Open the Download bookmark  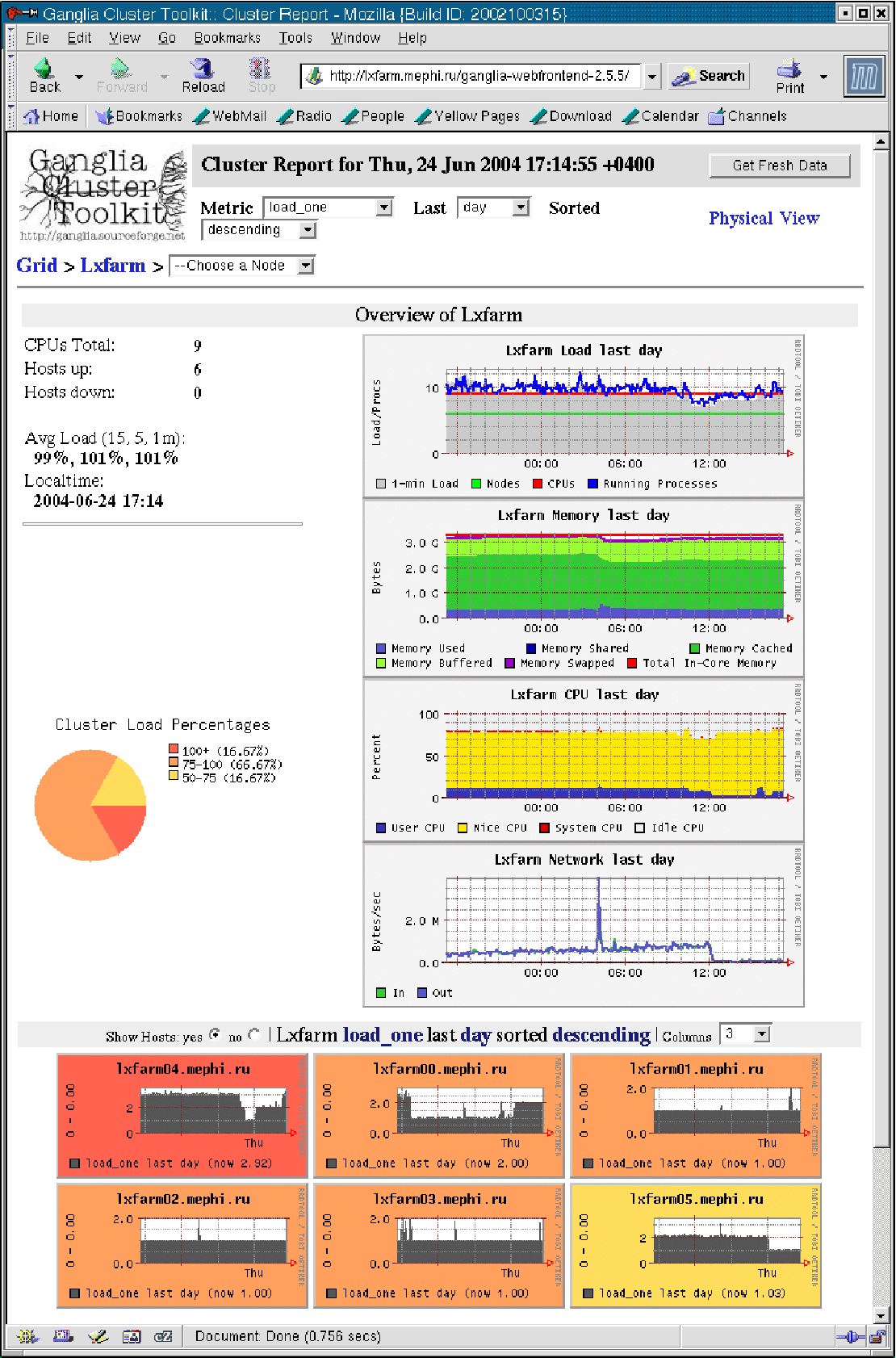coord(571,116)
